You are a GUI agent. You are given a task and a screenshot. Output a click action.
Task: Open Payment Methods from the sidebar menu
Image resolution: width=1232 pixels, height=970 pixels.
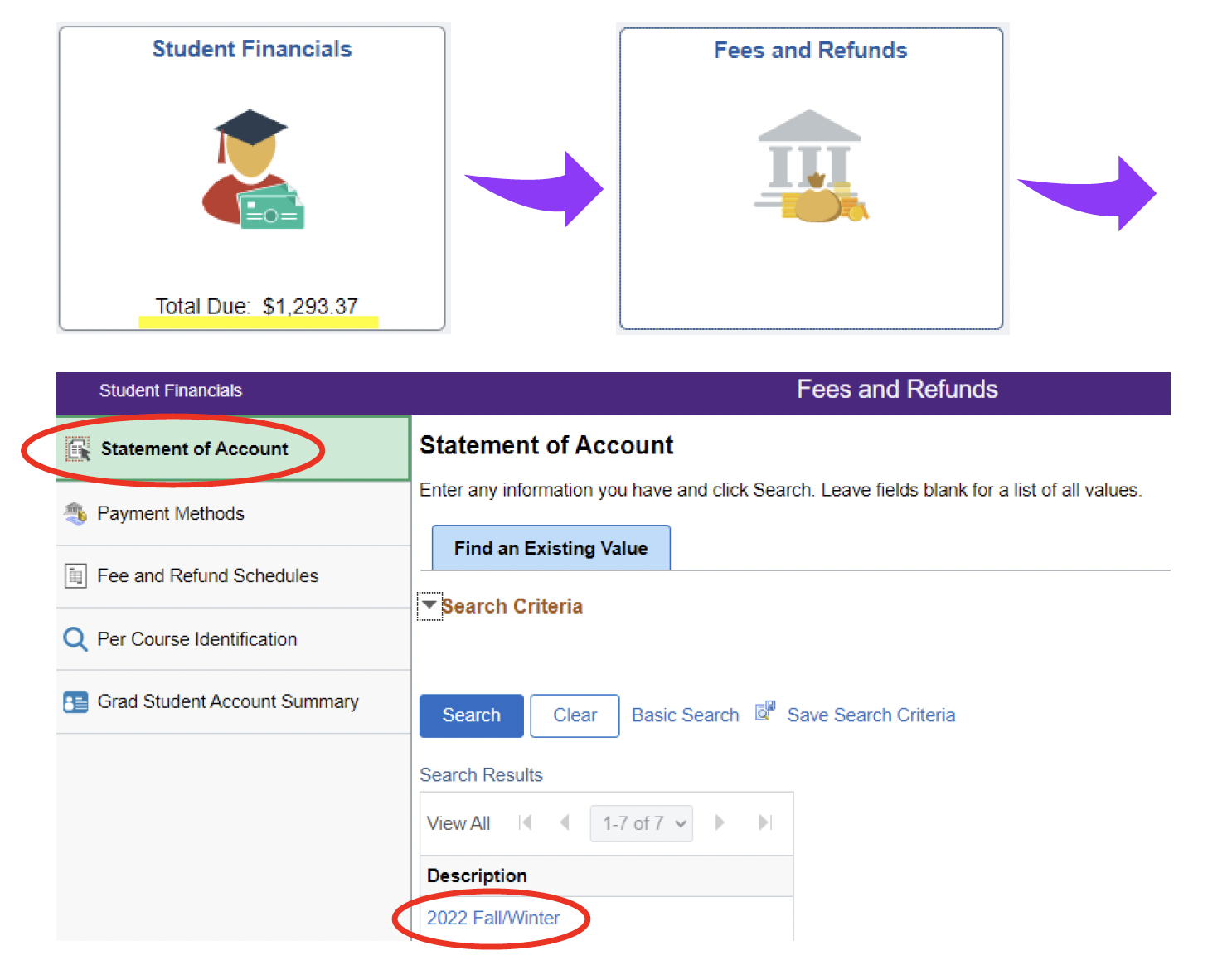pos(171,512)
